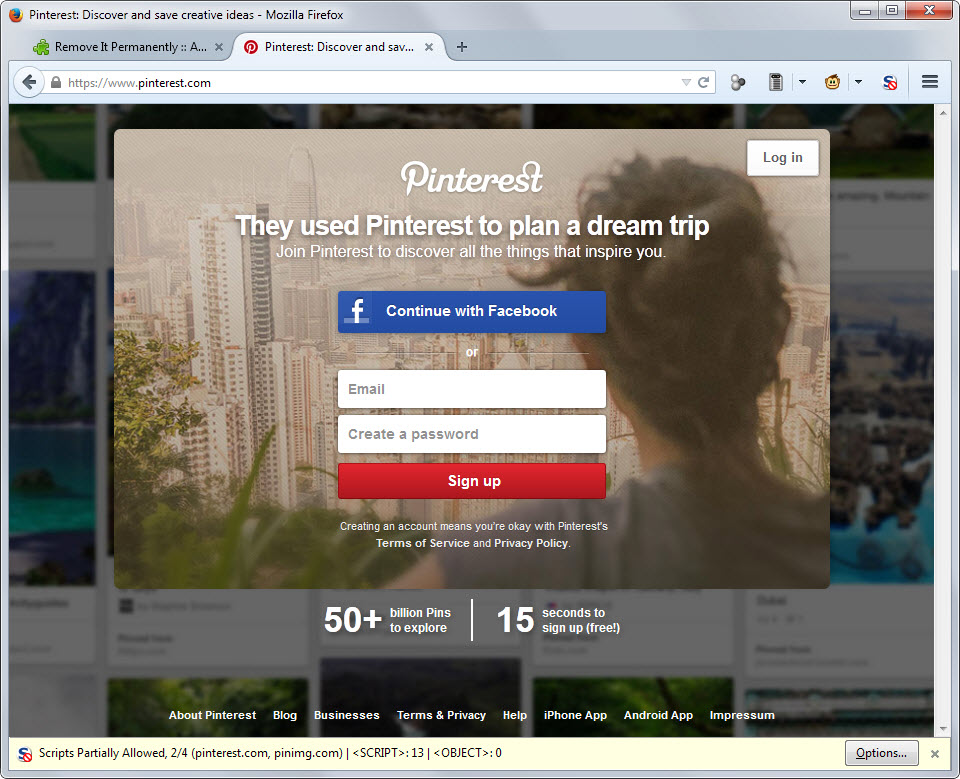Click '15' seconds to sign up text

515,620
